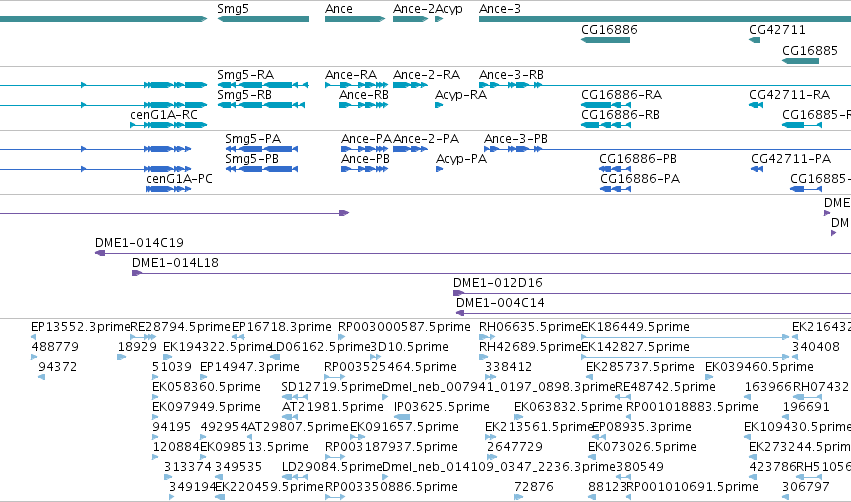The image size is (851, 502).
Task: Select the DME1-012D16 clone label
Action: pyautogui.click(x=498, y=283)
